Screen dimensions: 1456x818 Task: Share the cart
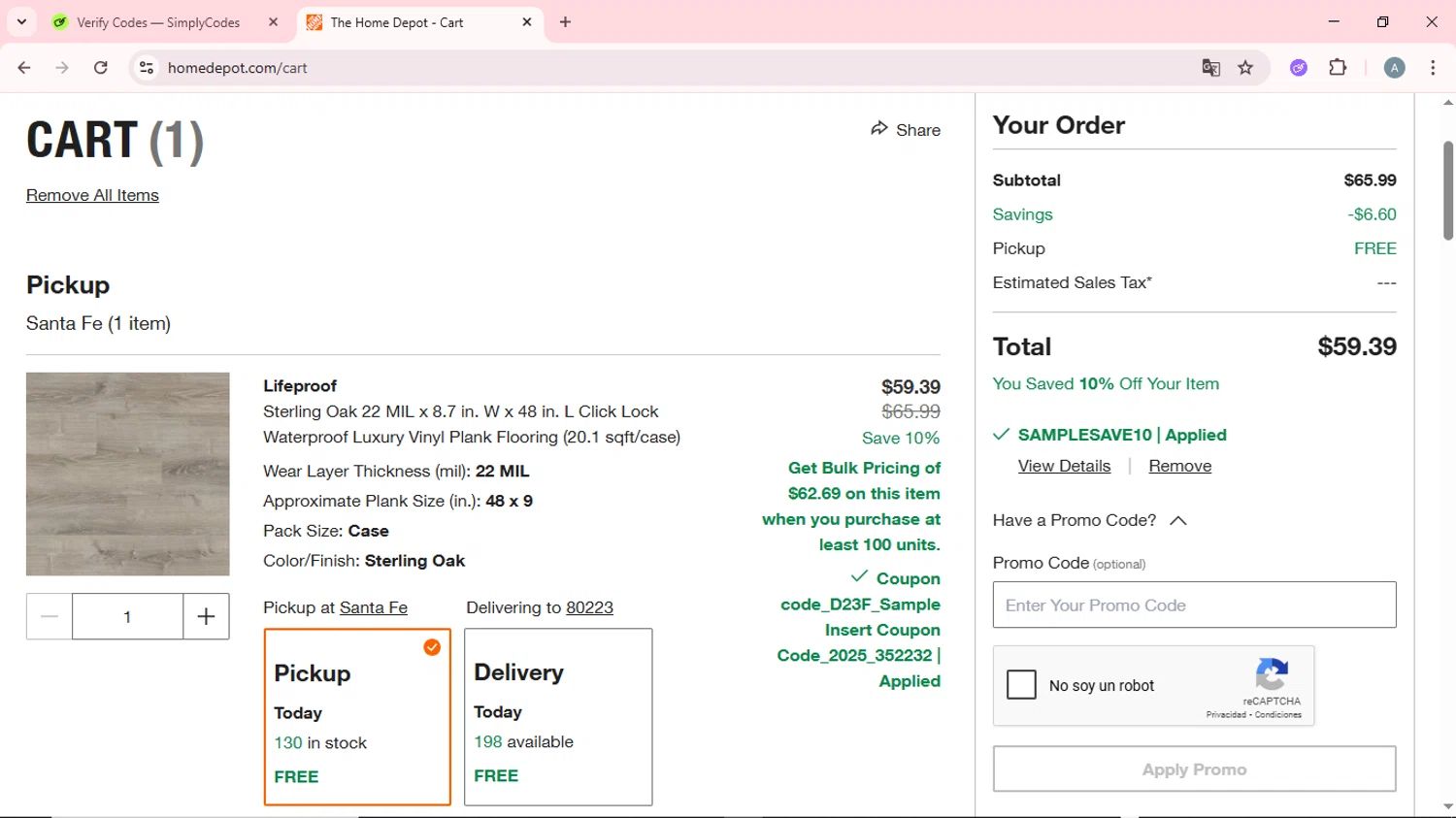(x=906, y=129)
